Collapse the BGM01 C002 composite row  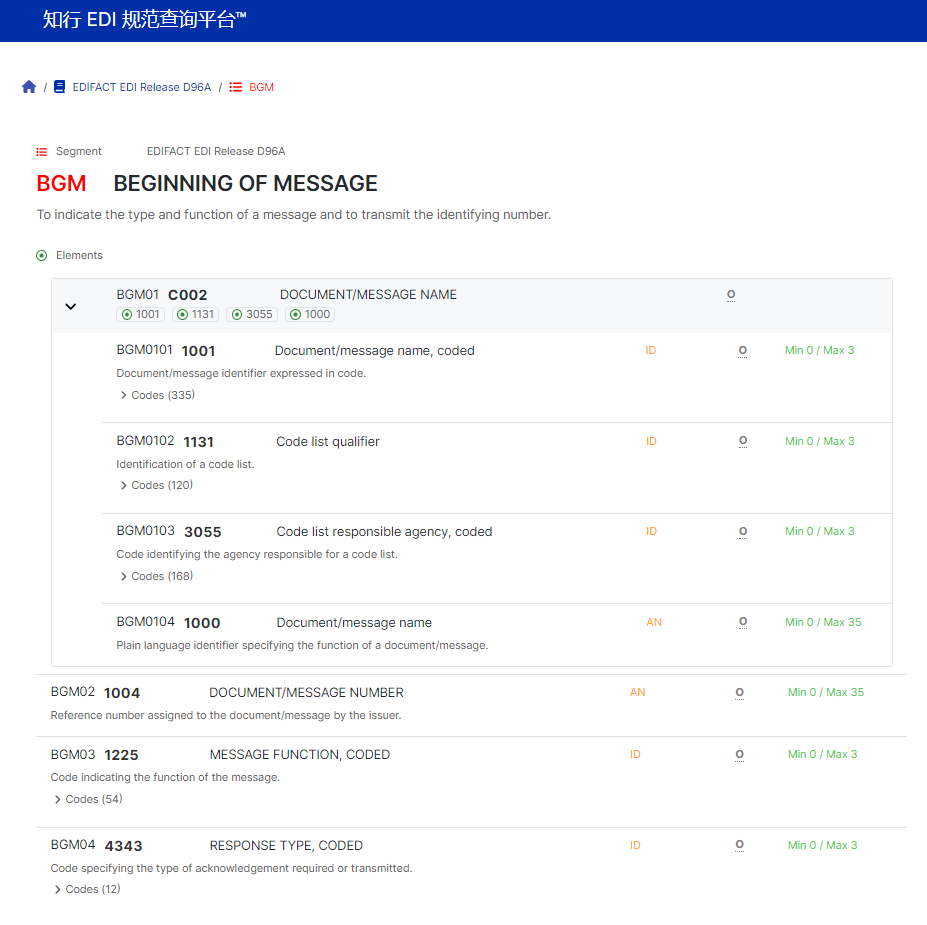coord(70,306)
